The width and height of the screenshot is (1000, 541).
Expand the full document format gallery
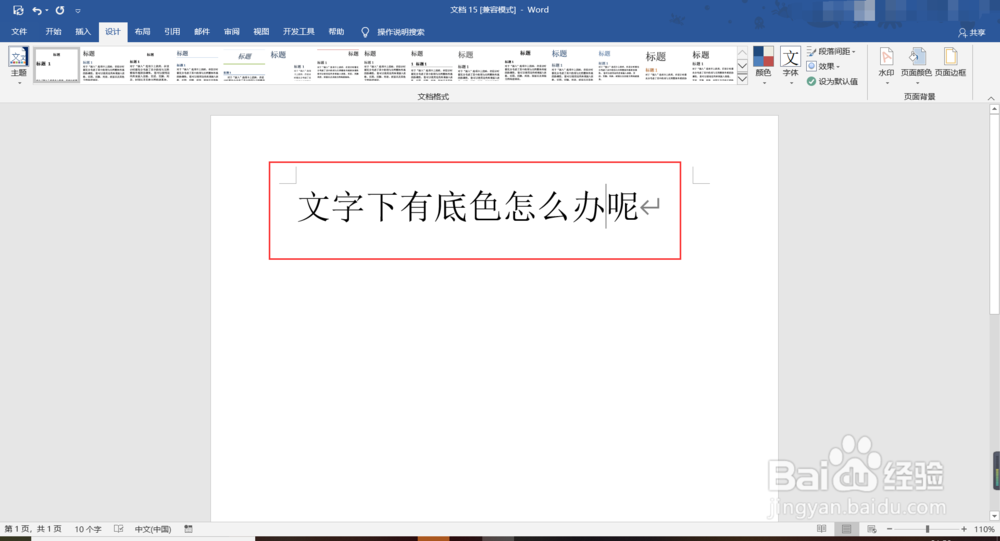[x=742, y=79]
